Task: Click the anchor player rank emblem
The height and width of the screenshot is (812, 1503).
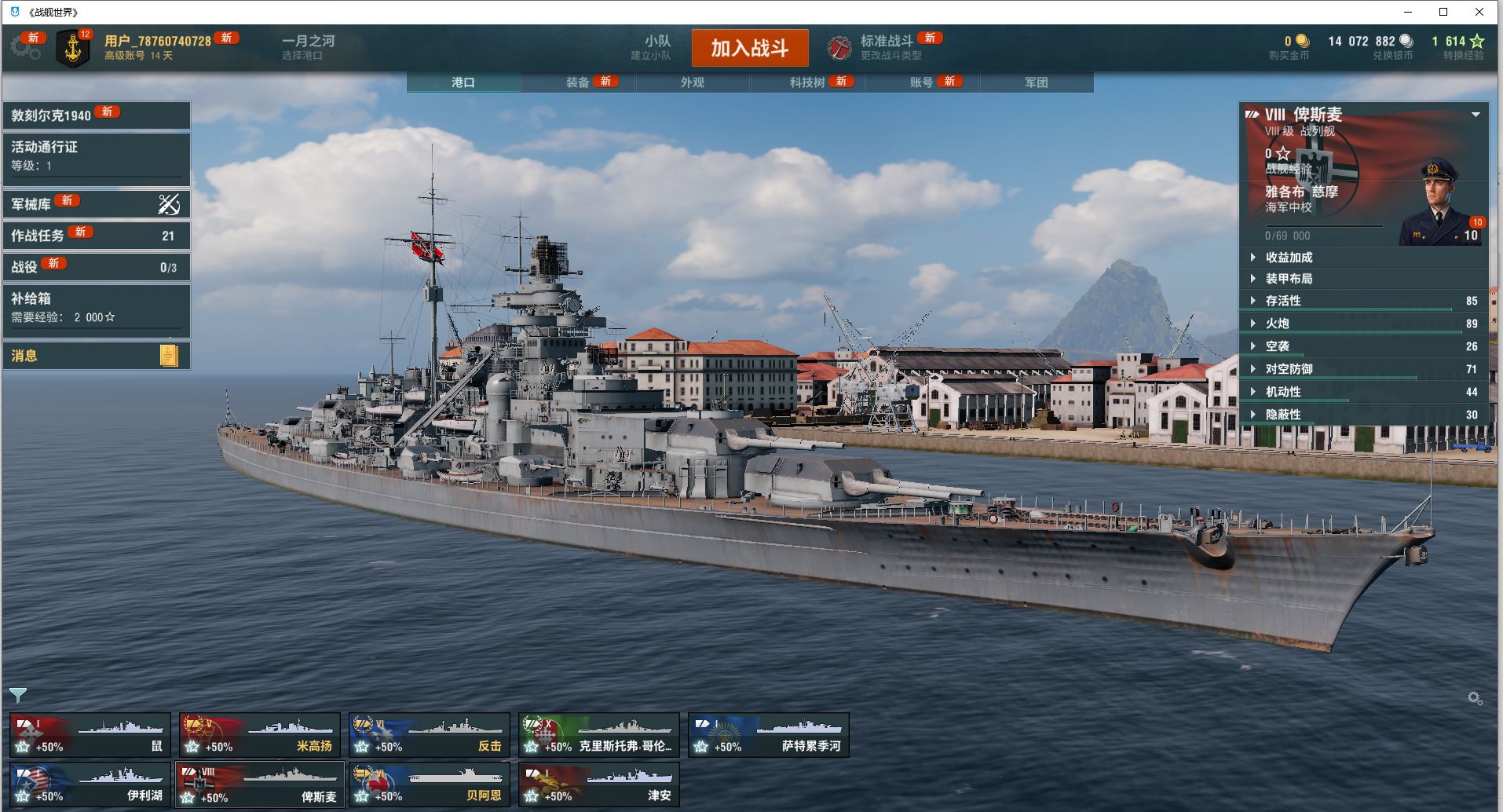Action: pyautogui.click(x=73, y=49)
